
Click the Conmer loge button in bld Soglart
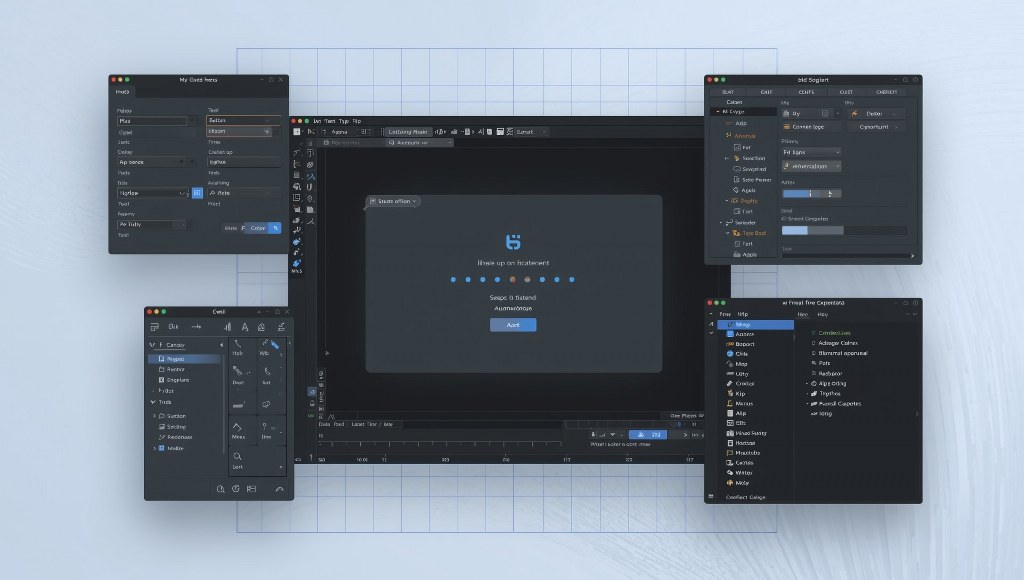(x=811, y=127)
